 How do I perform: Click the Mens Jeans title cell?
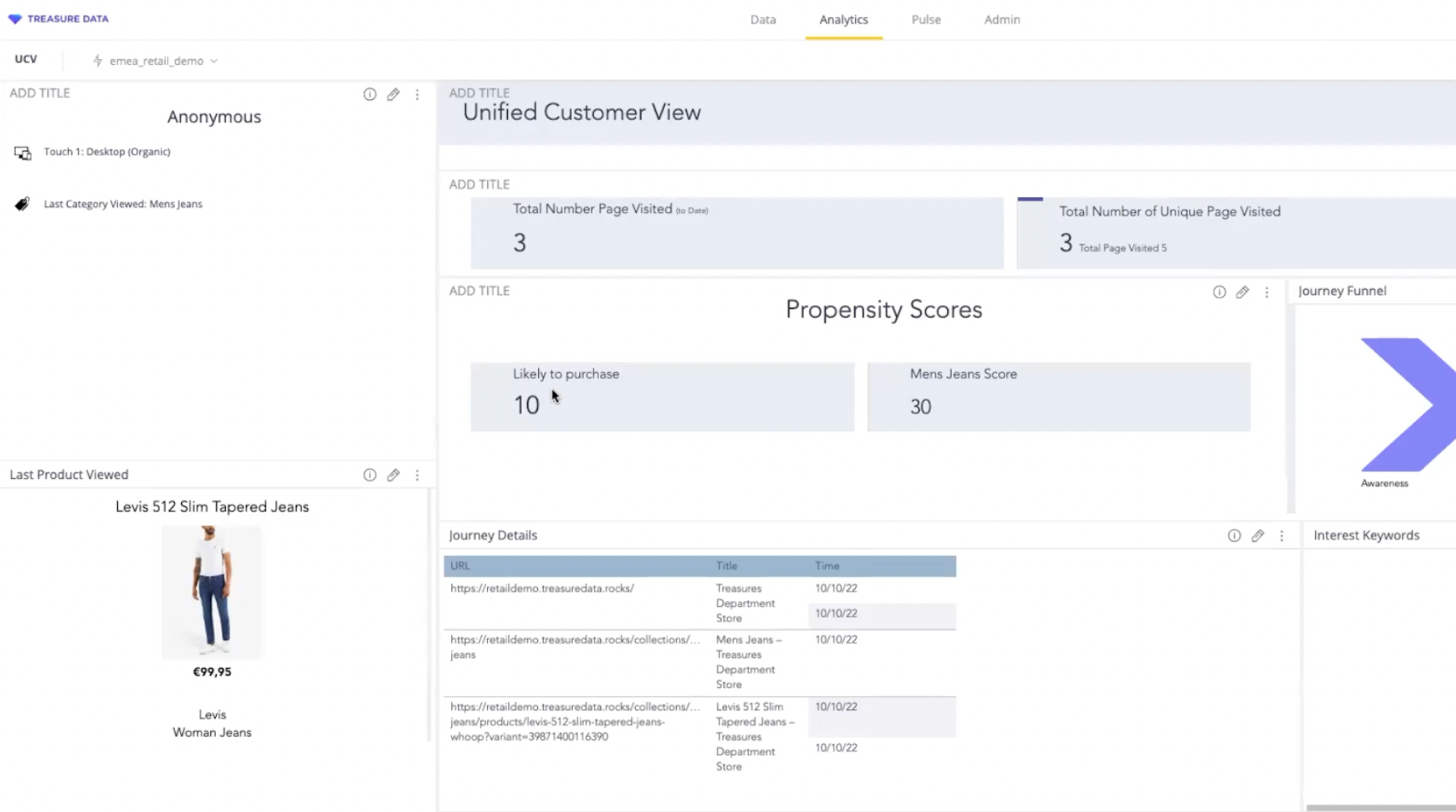point(748,662)
